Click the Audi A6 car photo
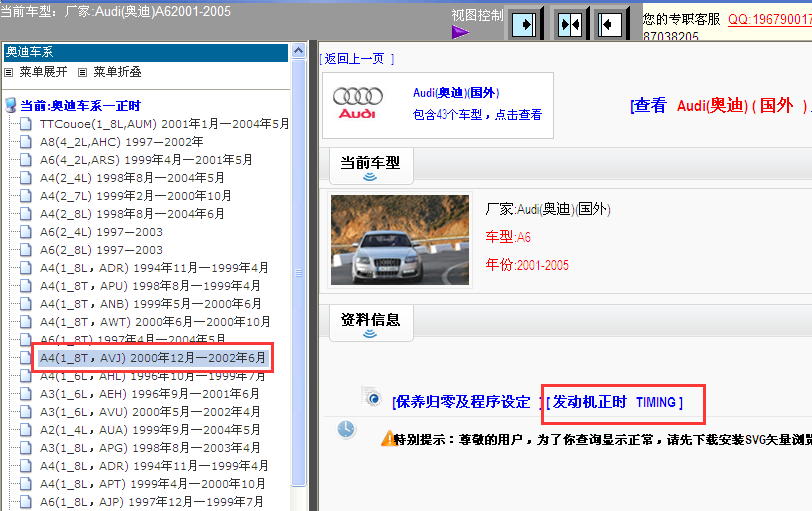The width and height of the screenshot is (812, 511). (x=400, y=240)
